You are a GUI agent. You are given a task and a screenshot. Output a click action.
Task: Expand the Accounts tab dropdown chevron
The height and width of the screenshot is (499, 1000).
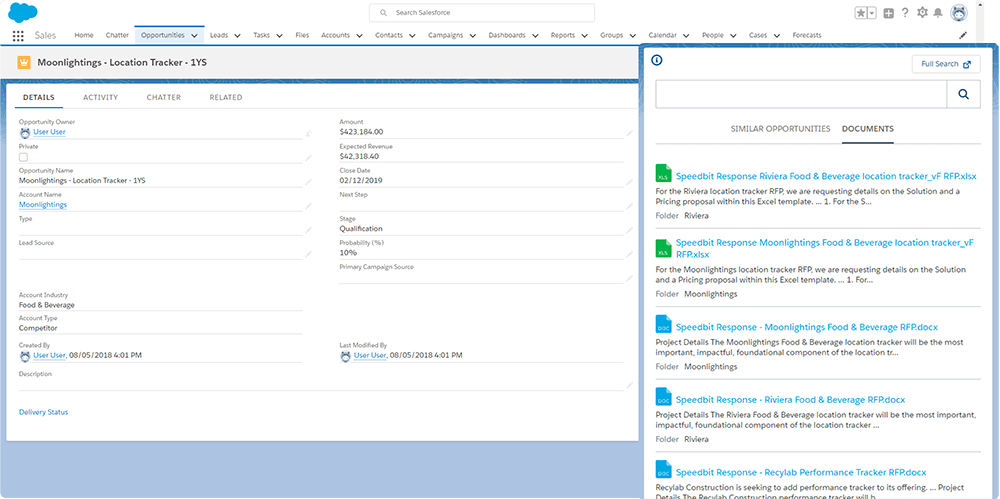tap(359, 36)
